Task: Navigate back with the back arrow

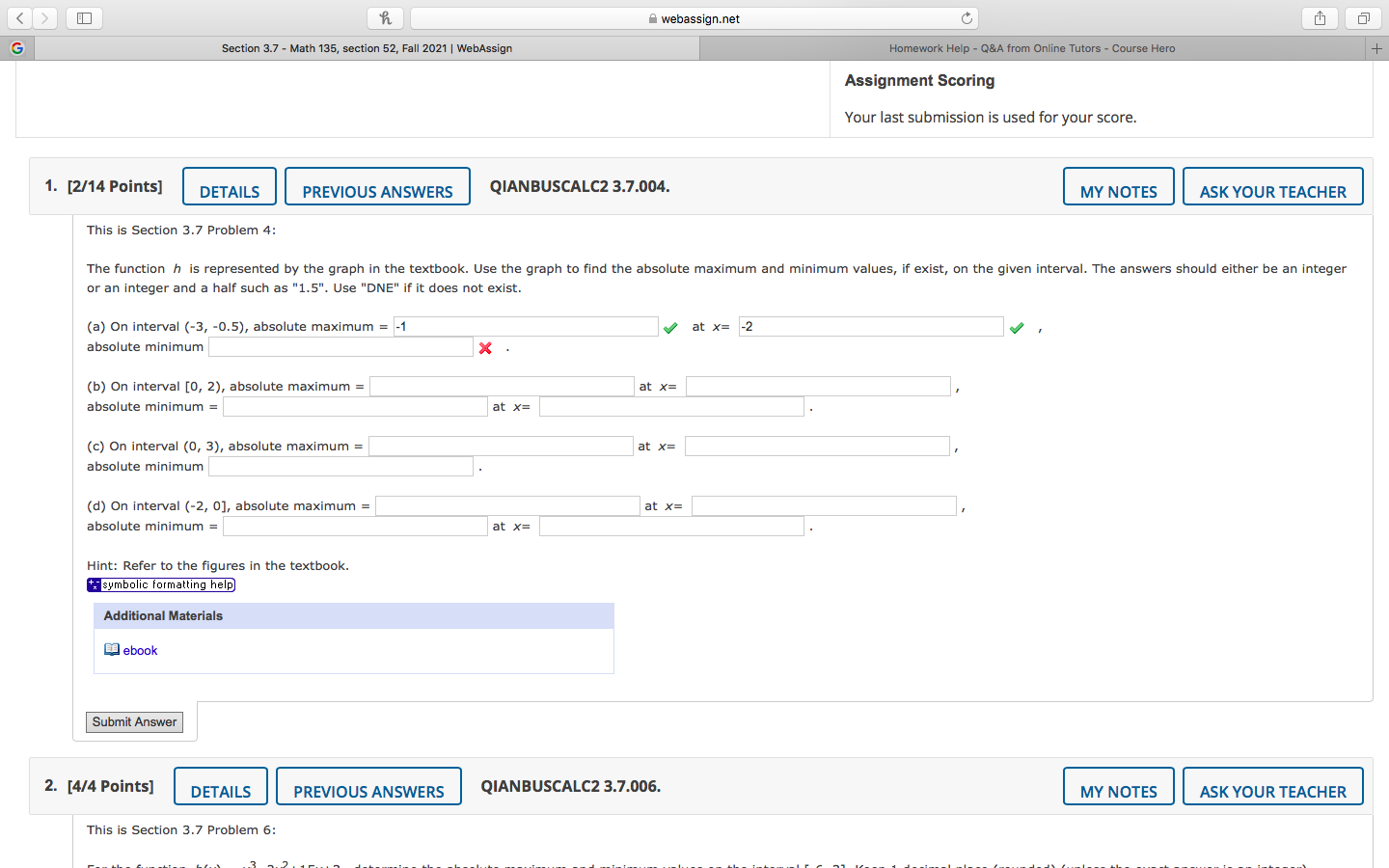Action: [x=20, y=17]
